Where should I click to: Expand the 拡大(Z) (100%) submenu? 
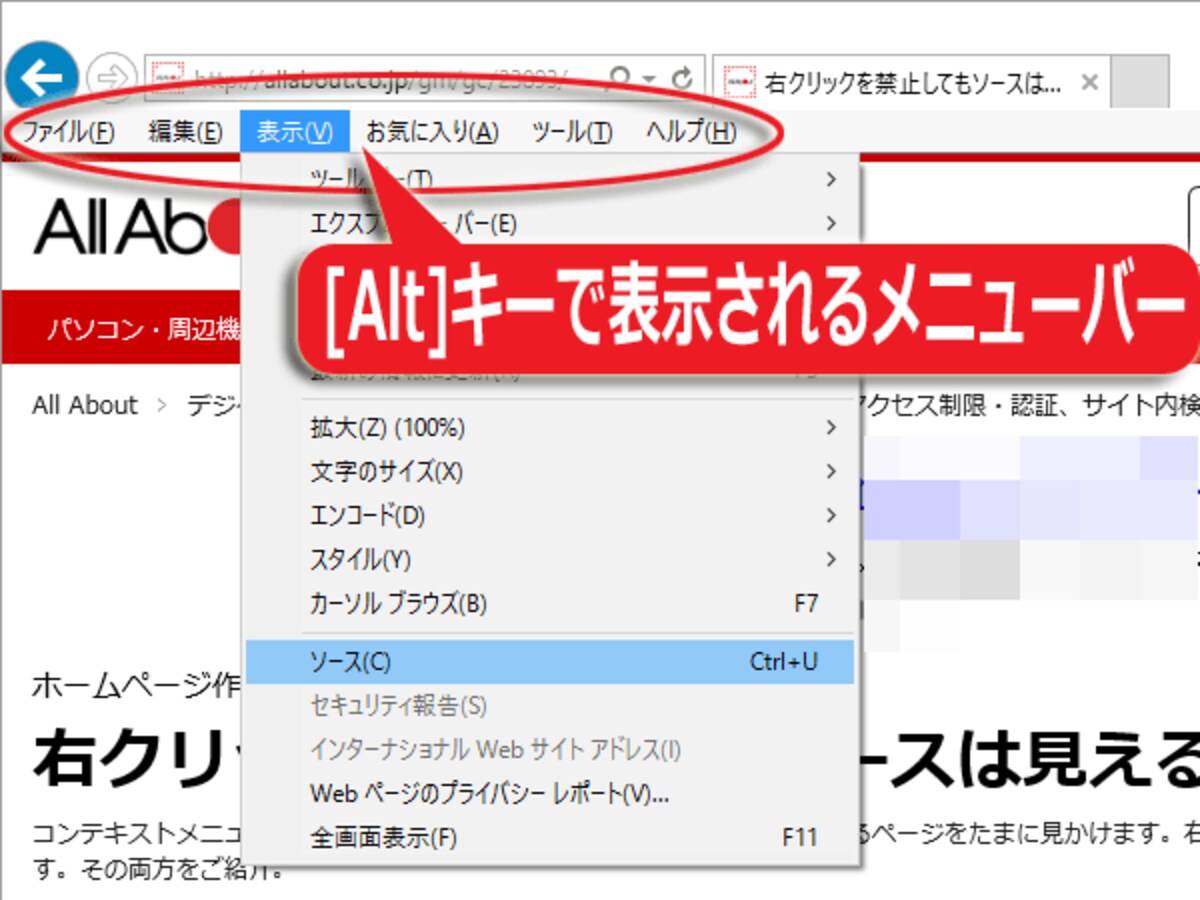[550, 428]
